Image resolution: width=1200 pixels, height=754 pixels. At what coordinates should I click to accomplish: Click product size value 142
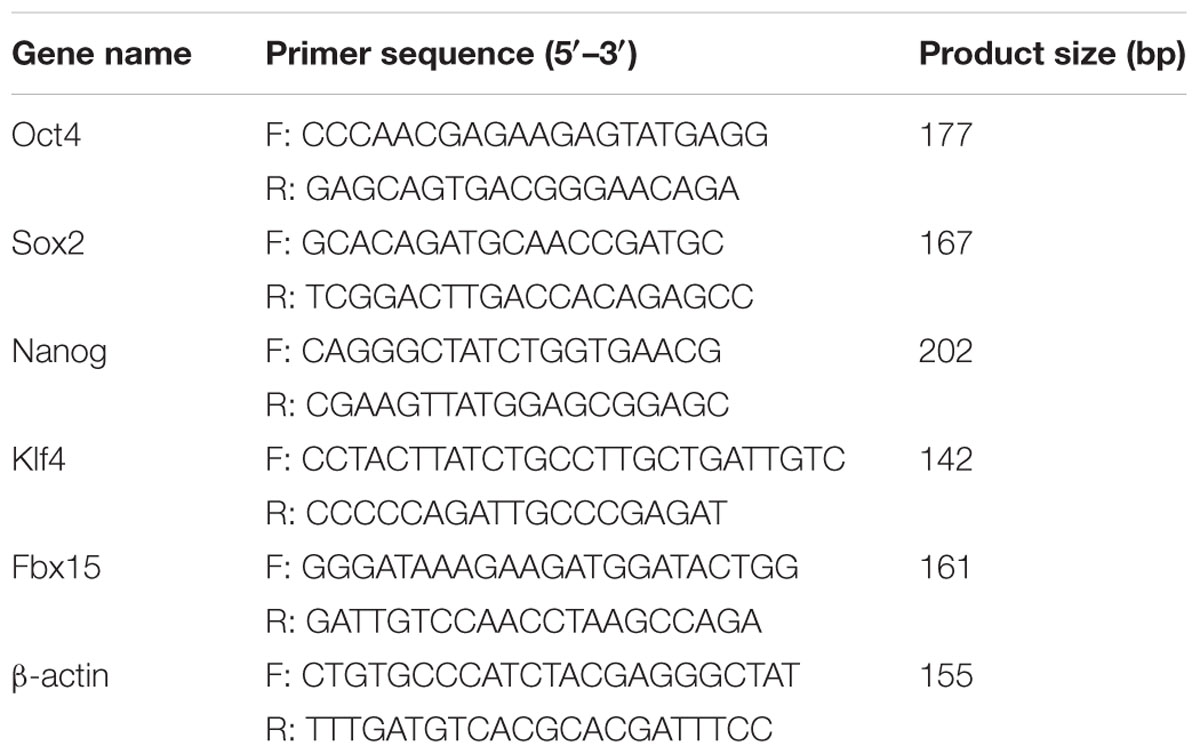(x=946, y=459)
